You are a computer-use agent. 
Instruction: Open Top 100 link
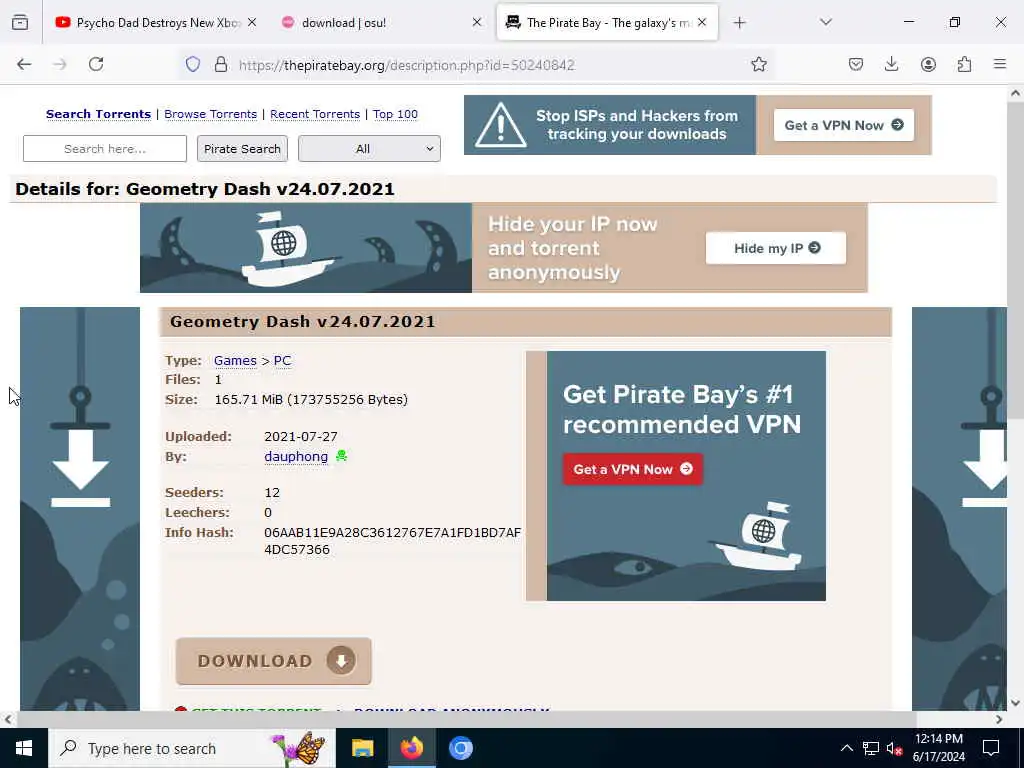point(395,114)
